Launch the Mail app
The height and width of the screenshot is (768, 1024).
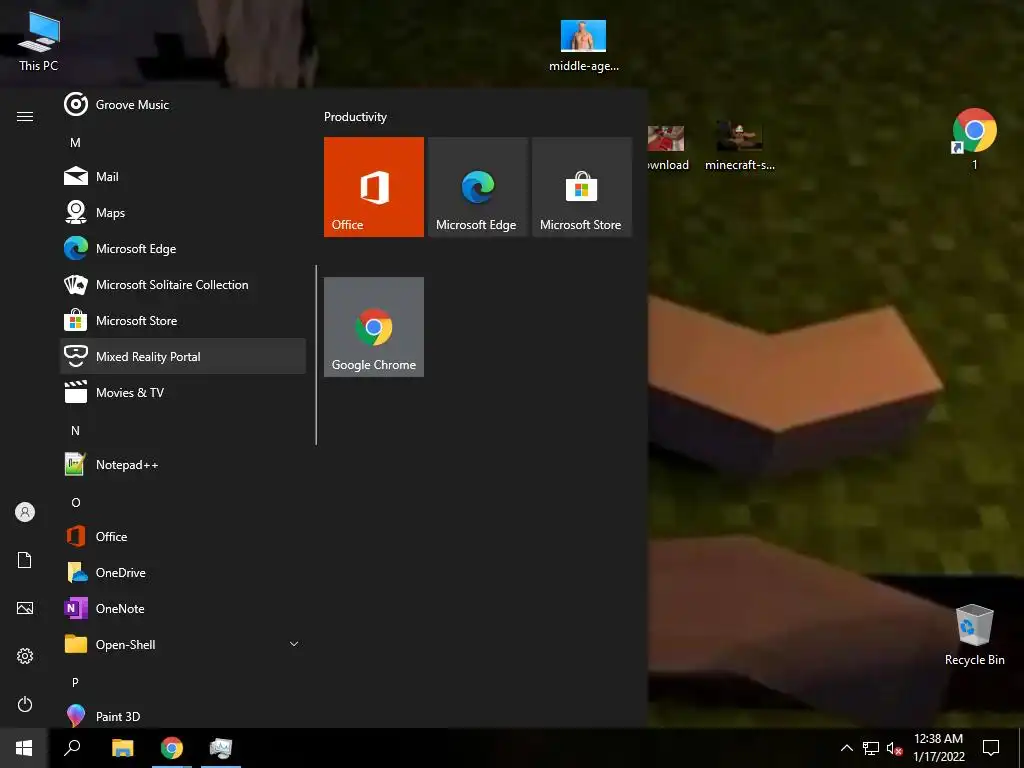click(x=183, y=176)
